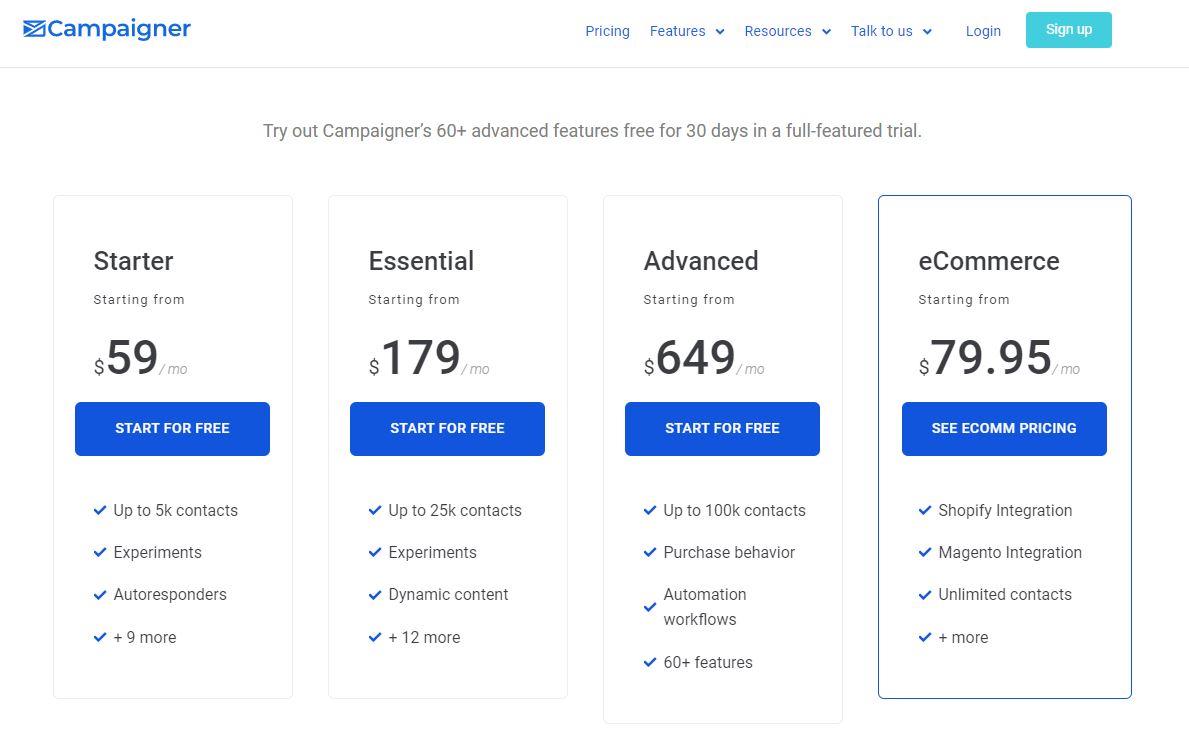Click the '60+ features' text
The width and height of the screenshot is (1189, 745).
[x=708, y=662]
